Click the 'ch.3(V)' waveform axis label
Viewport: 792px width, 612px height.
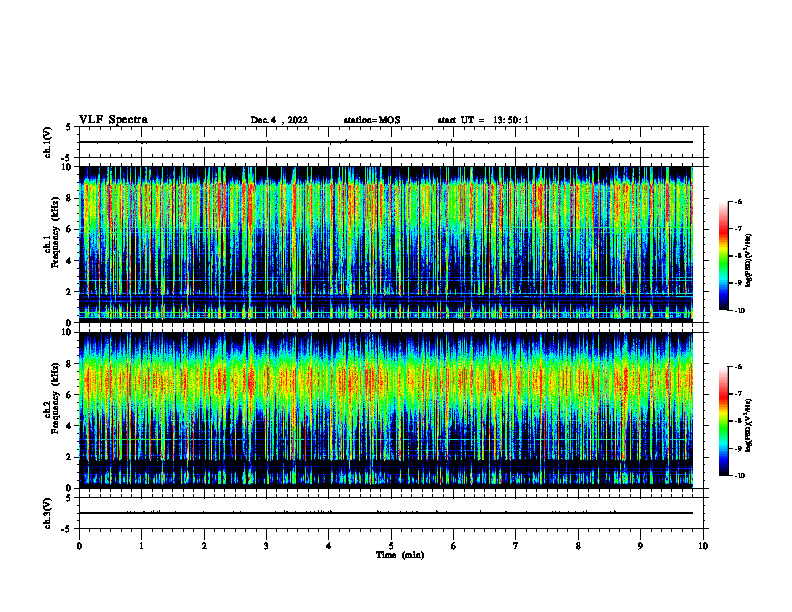(48, 513)
